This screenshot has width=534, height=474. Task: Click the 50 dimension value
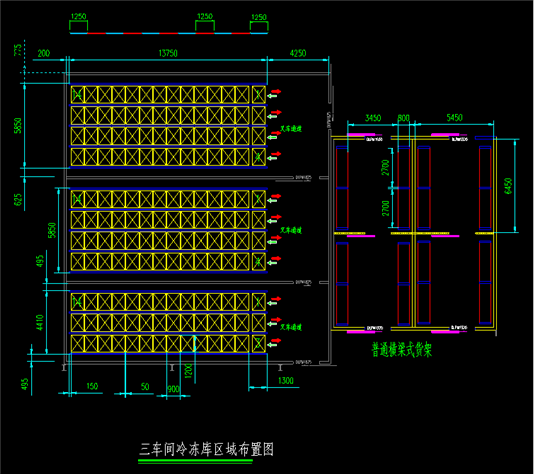(145, 386)
